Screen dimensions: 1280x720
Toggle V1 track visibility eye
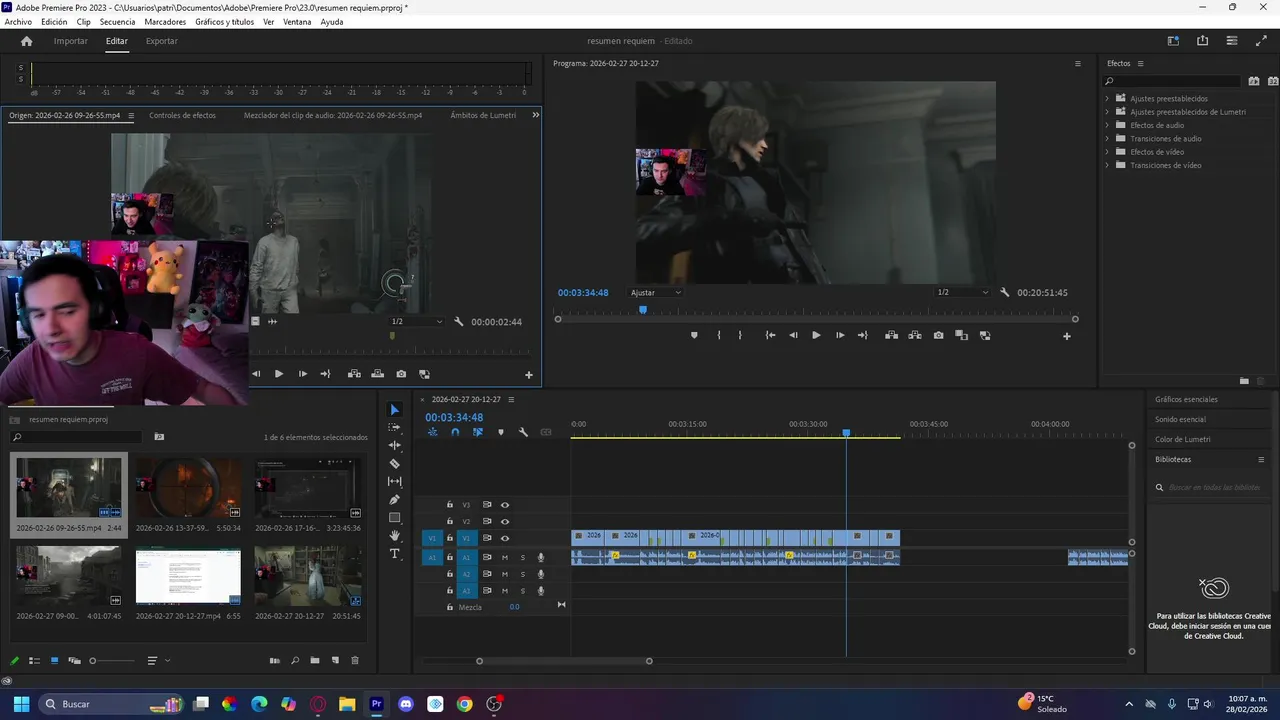tap(505, 538)
